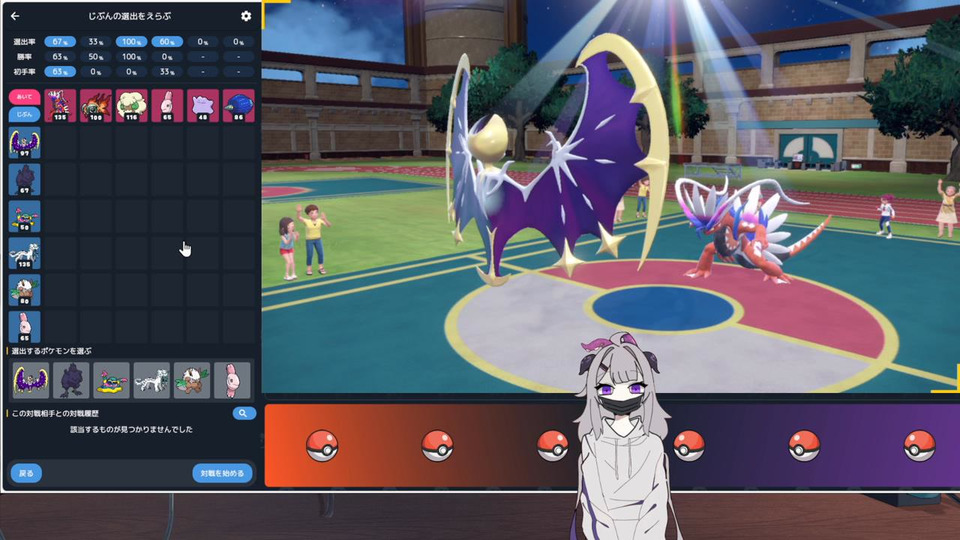Click own colorful Pokémon row icon labeled 50
This screenshot has width=960, height=540.
[x=24, y=216]
